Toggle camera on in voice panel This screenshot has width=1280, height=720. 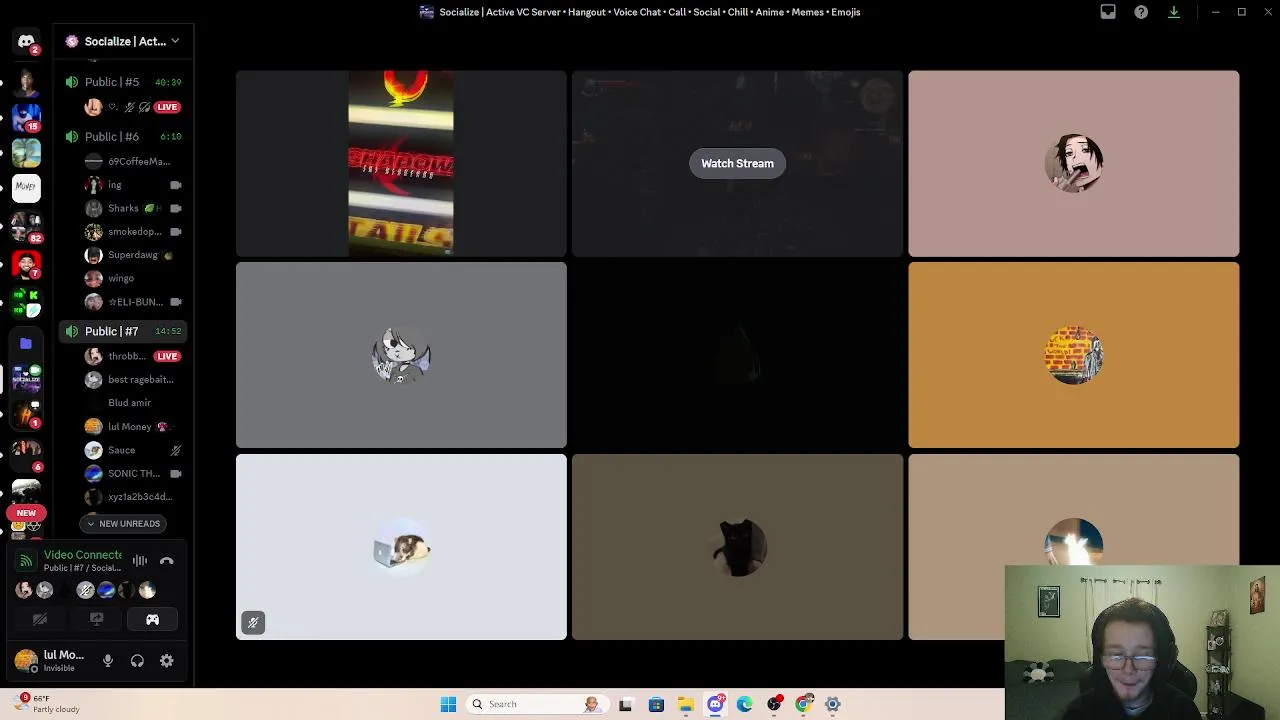coord(40,620)
